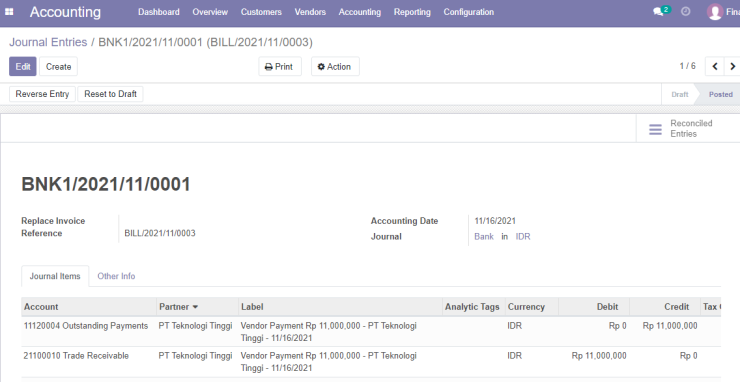
Task: Sort by Analytic Tags column header
Action: point(473,307)
